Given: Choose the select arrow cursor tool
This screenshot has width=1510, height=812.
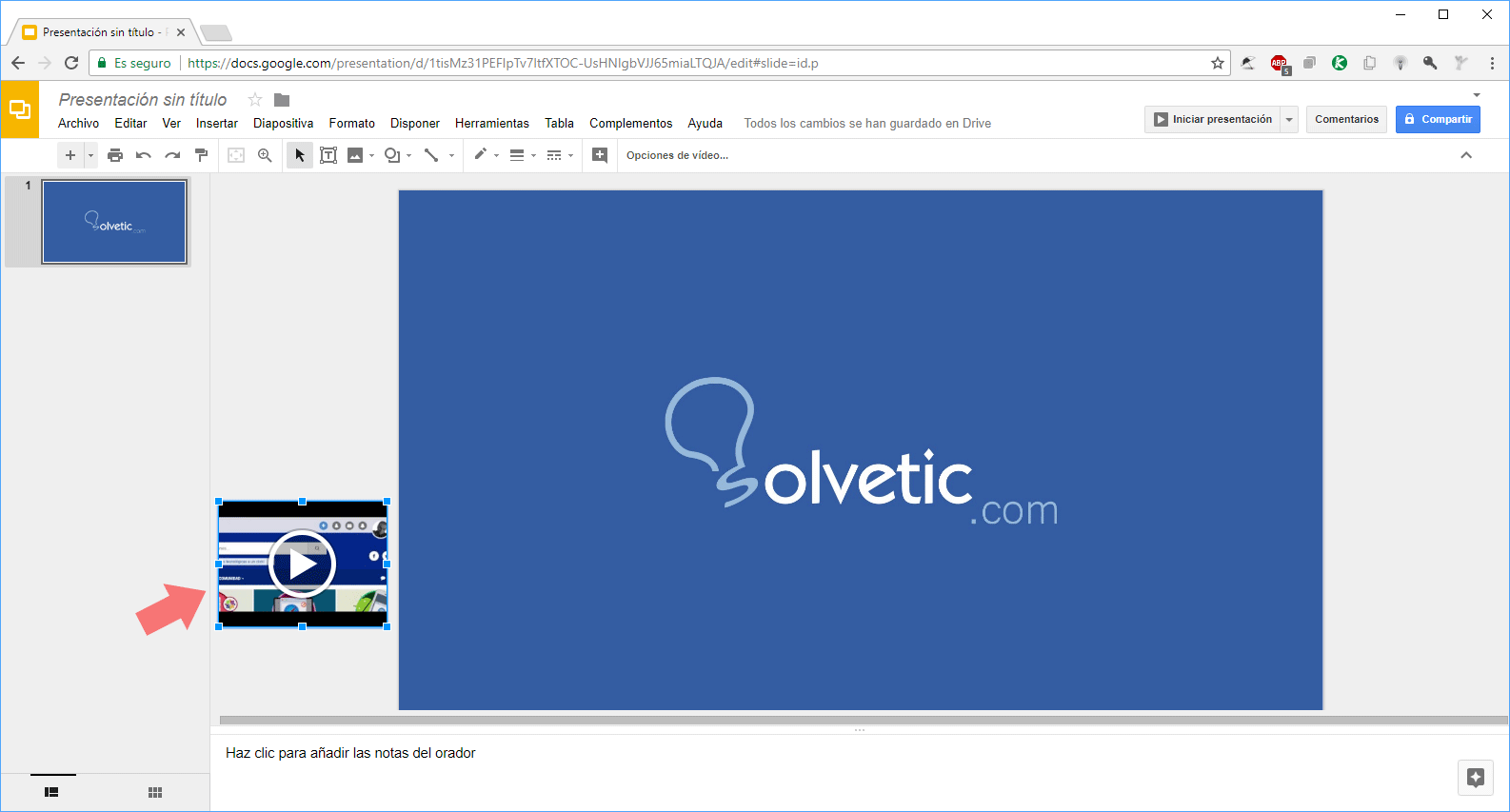Looking at the screenshot, I should click(300, 155).
